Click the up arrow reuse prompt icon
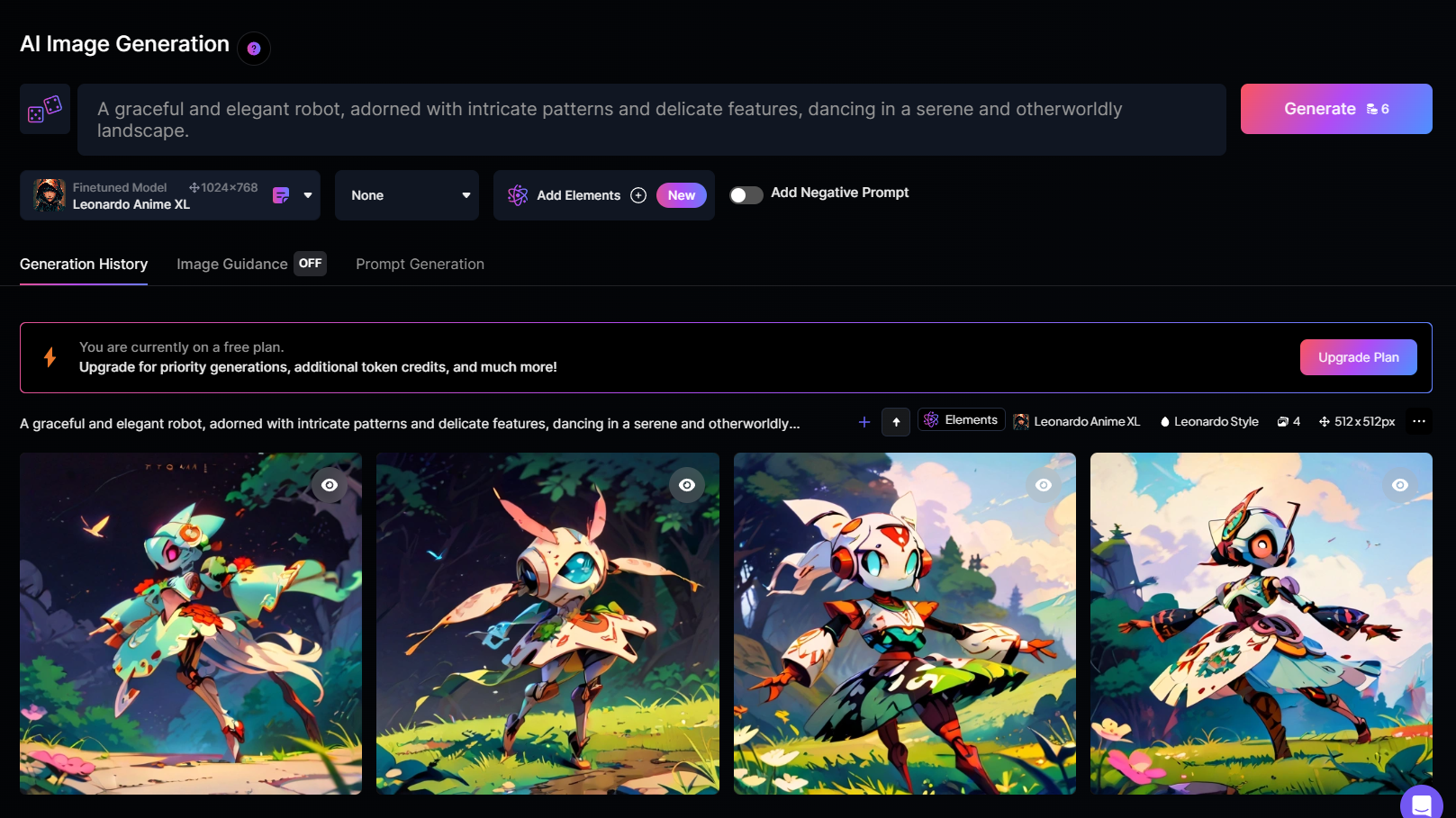The width and height of the screenshot is (1456, 818). [896, 422]
